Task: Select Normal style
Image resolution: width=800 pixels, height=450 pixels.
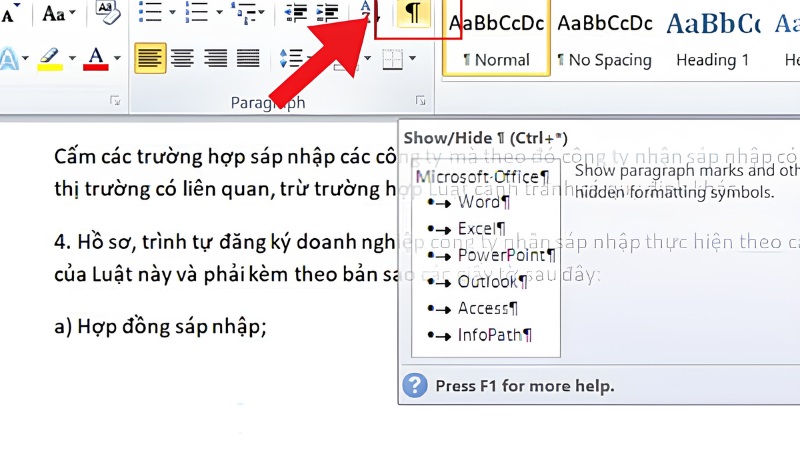Action: pyautogui.click(x=496, y=38)
